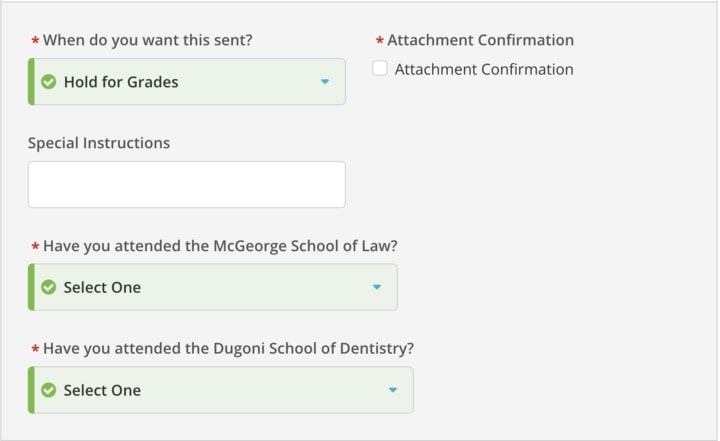
Task: Click green checkmark icon in Dugoni dropdown
Action: (49, 390)
